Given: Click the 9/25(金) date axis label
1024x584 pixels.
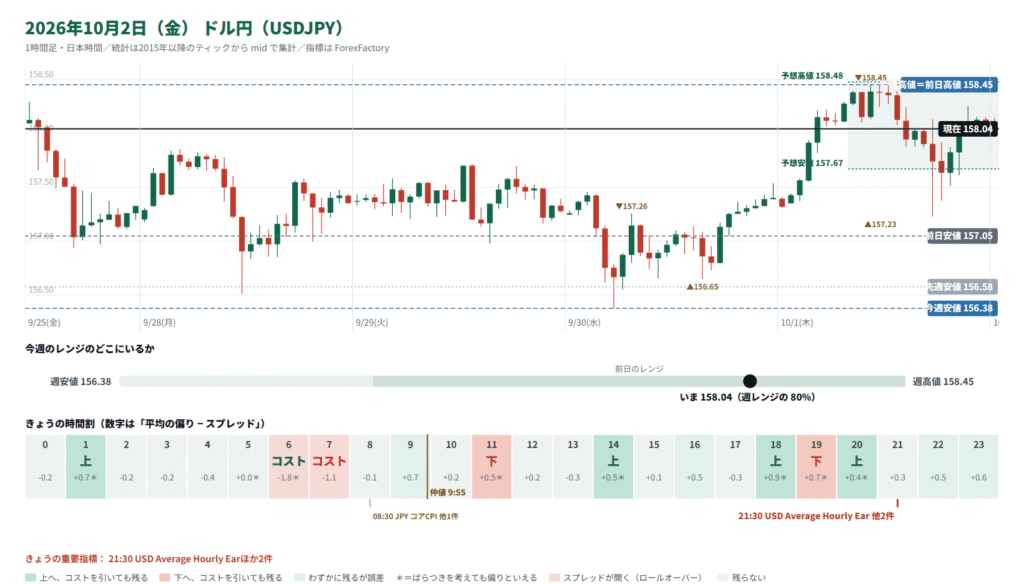Looking at the screenshot, I should point(44,323).
